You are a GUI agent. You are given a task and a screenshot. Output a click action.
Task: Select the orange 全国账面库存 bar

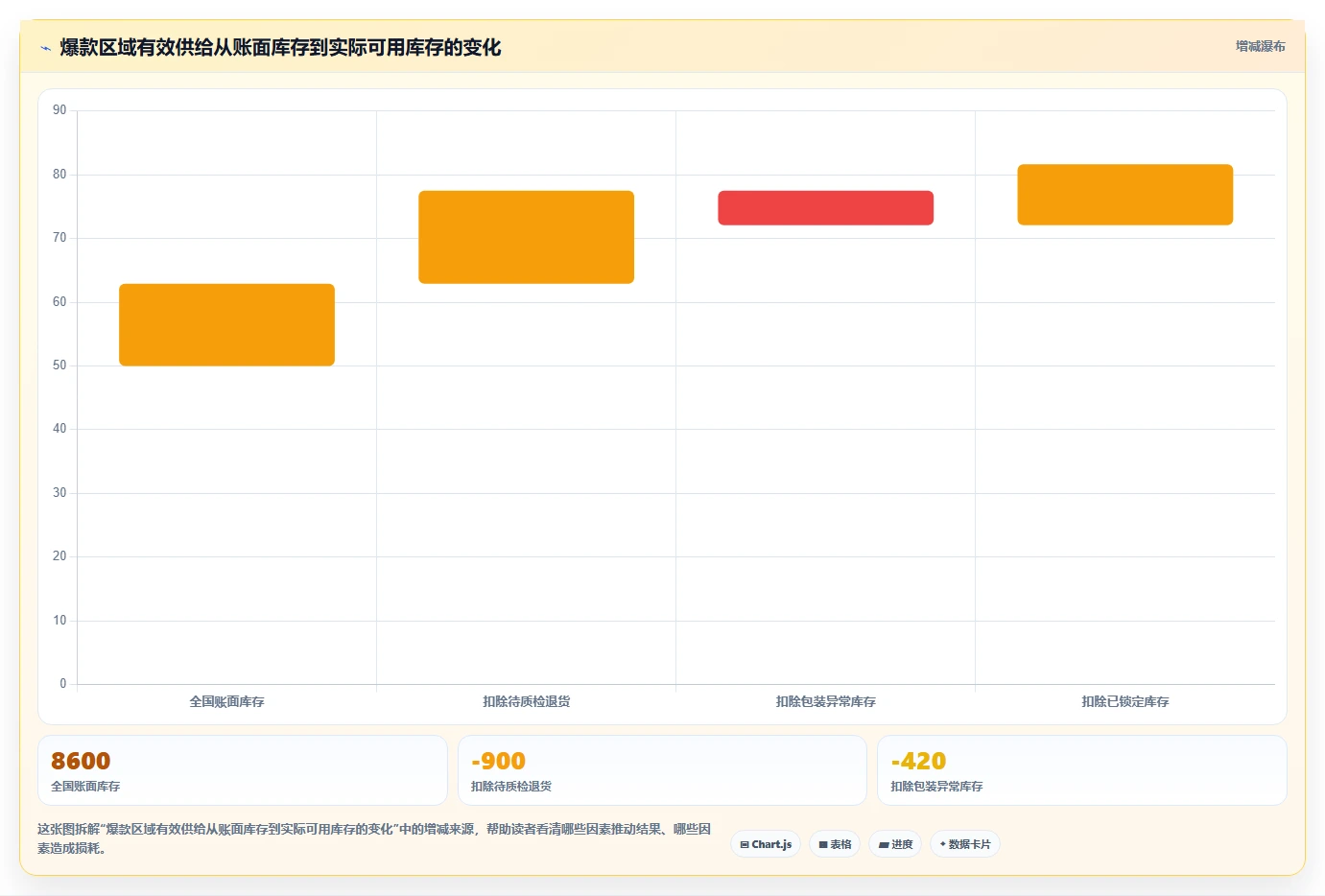click(226, 324)
